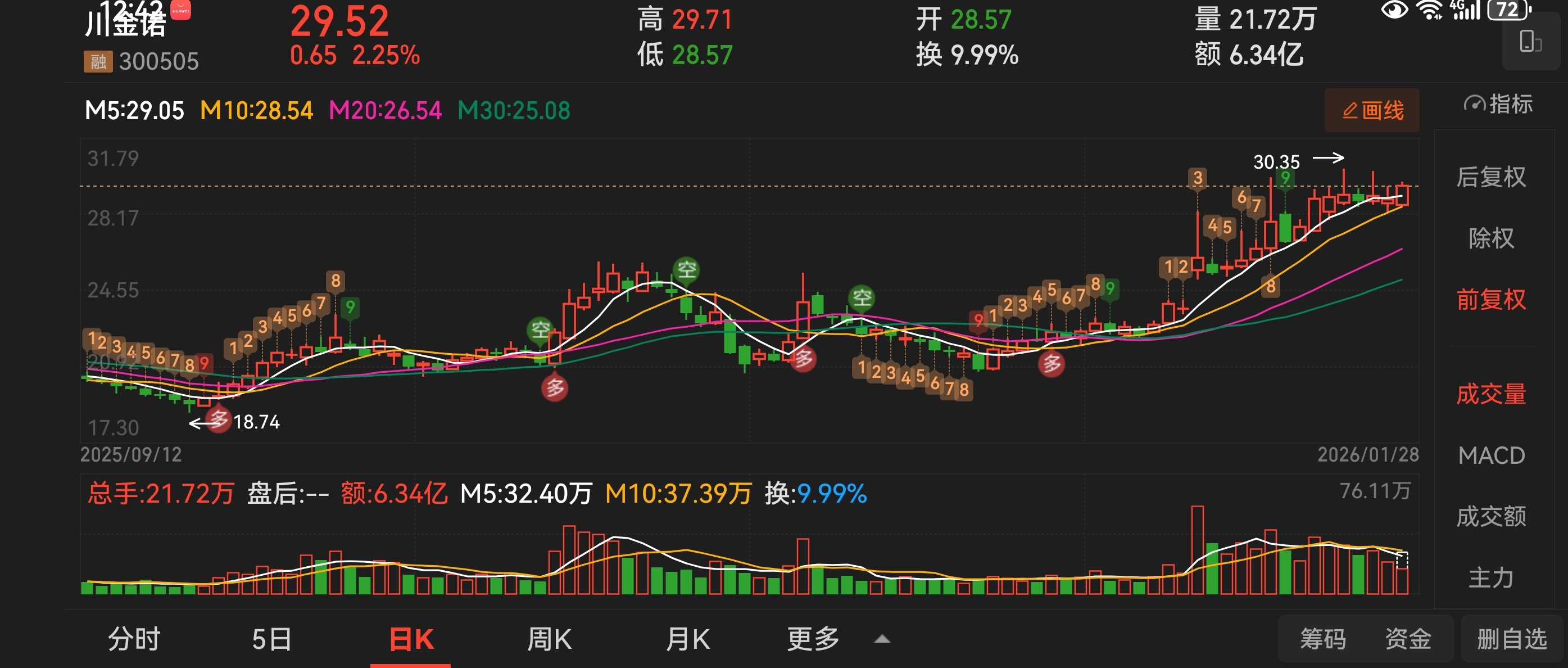Click the 30.35 high price marker

pyautogui.click(x=1276, y=162)
